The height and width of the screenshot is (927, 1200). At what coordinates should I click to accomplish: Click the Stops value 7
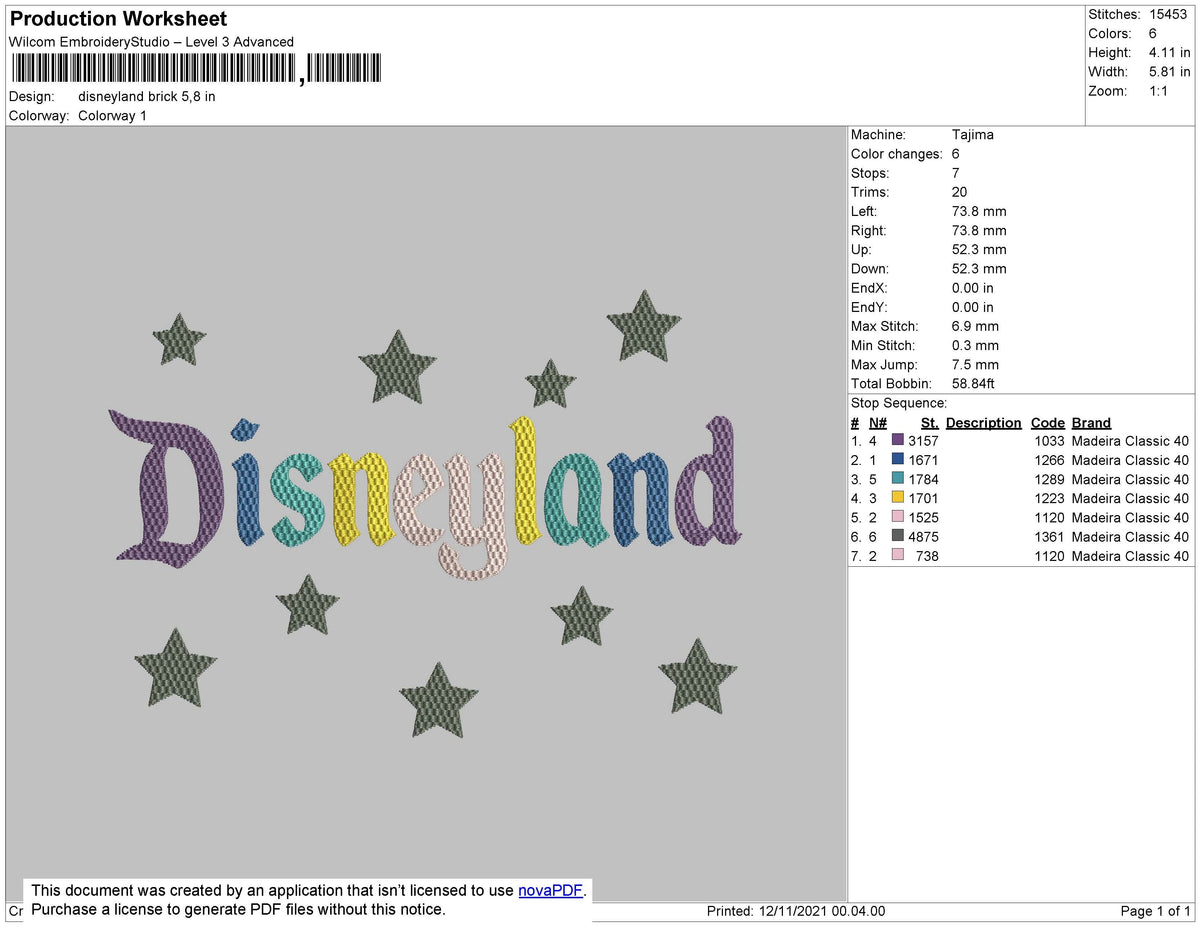coord(956,173)
